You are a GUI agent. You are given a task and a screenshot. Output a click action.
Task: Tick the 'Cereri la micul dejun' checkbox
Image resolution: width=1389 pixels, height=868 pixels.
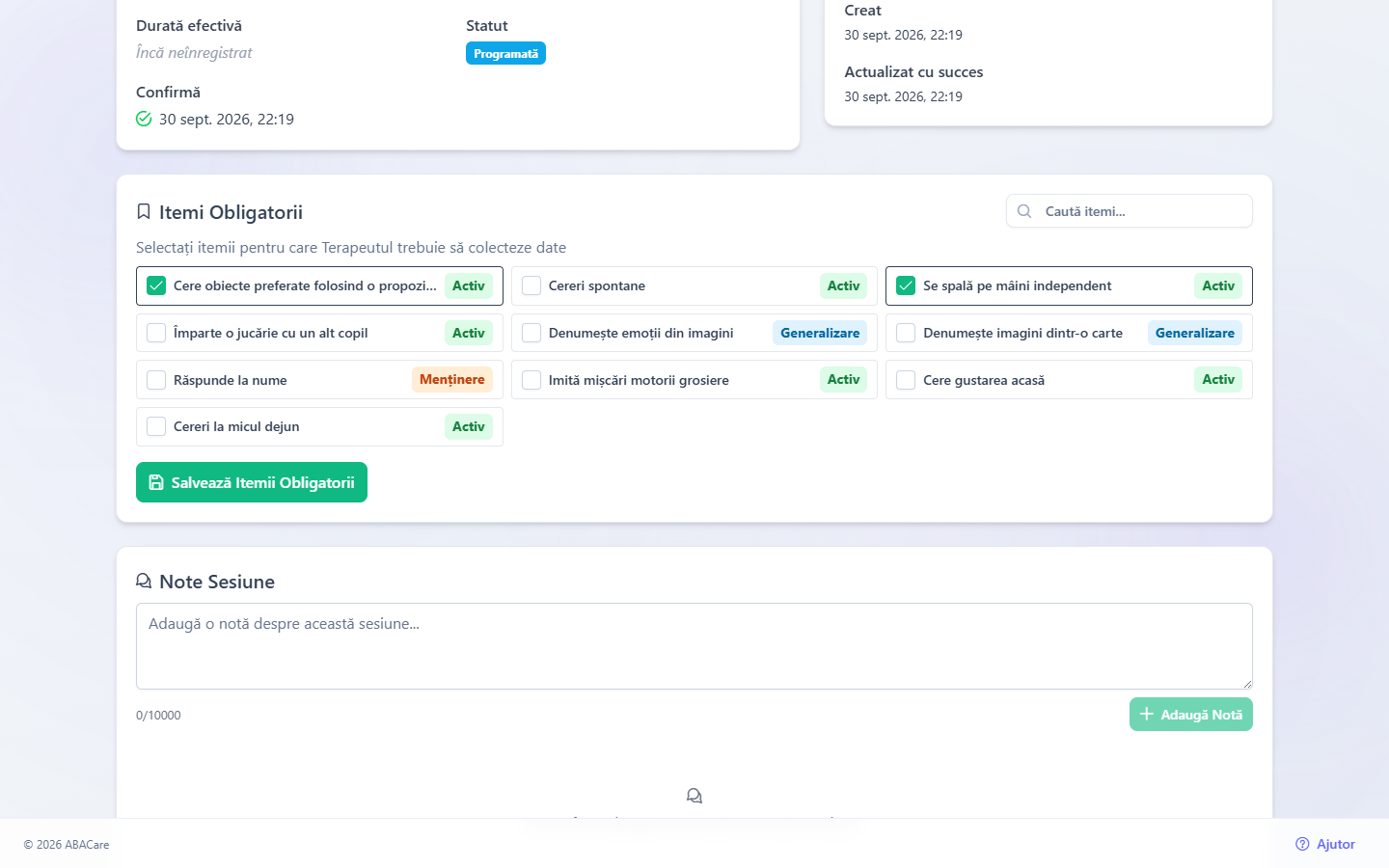[156, 426]
